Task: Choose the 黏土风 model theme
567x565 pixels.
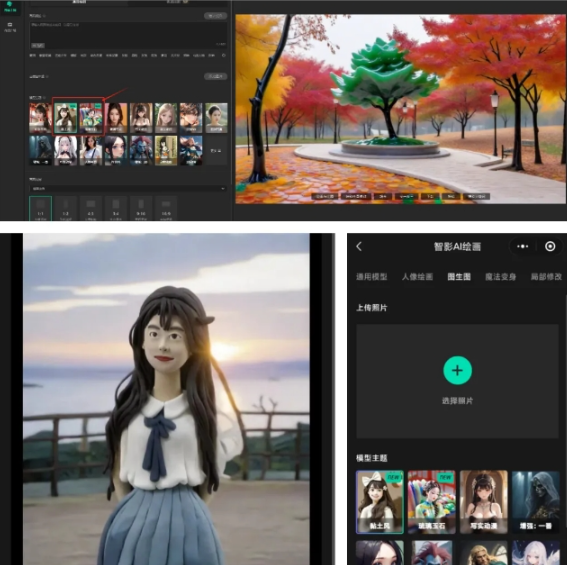Action: click(x=380, y=502)
